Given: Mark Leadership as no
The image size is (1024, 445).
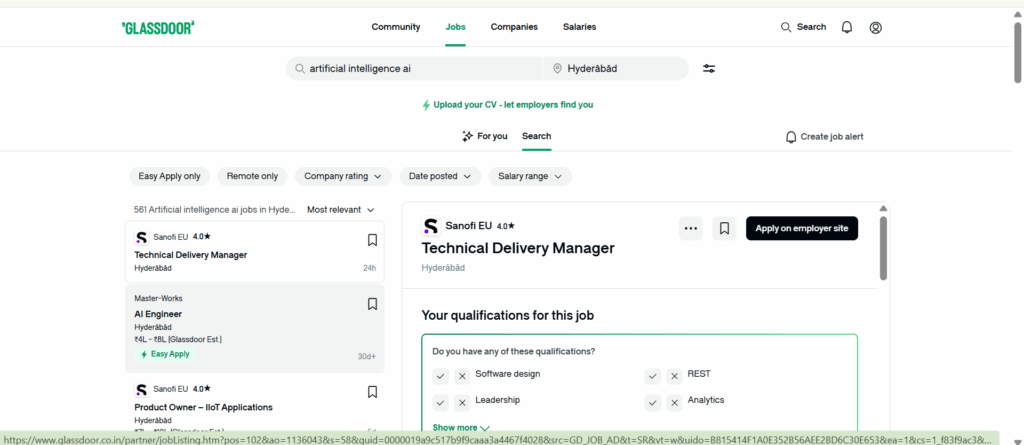Looking at the screenshot, I should point(462,403).
